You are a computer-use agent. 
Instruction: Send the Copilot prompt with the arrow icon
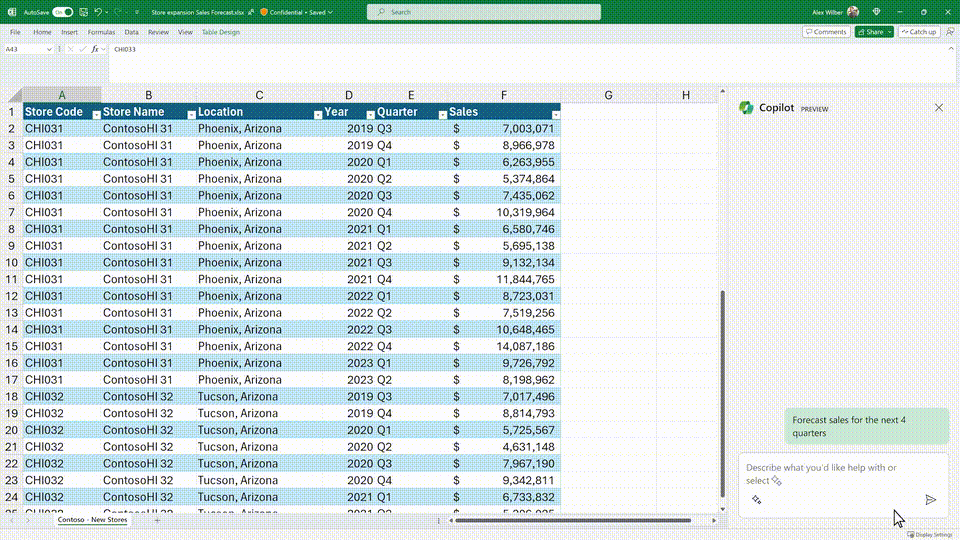click(x=930, y=499)
